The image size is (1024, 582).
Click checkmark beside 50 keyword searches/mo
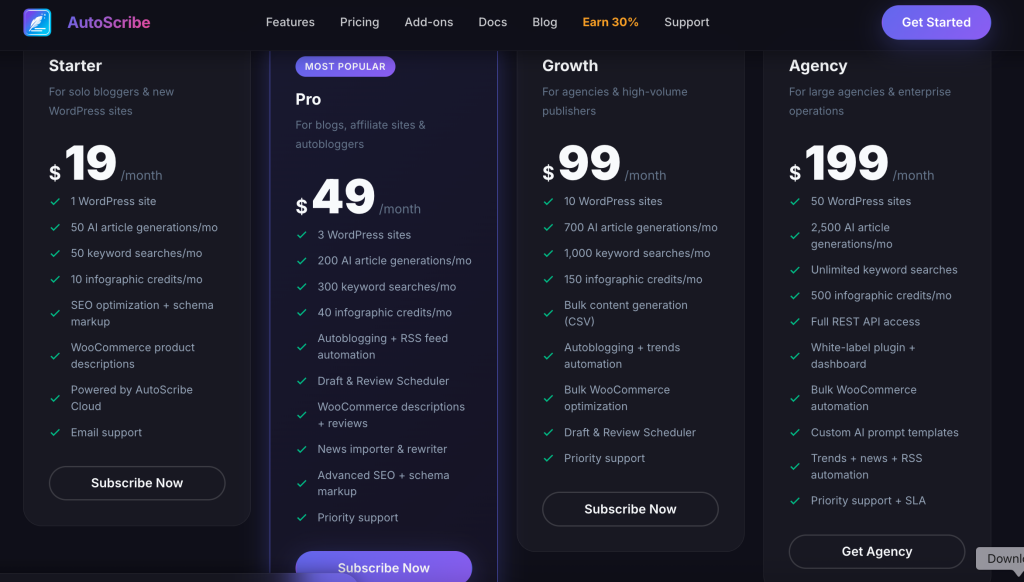pyautogui.click(x=55, y=253)
